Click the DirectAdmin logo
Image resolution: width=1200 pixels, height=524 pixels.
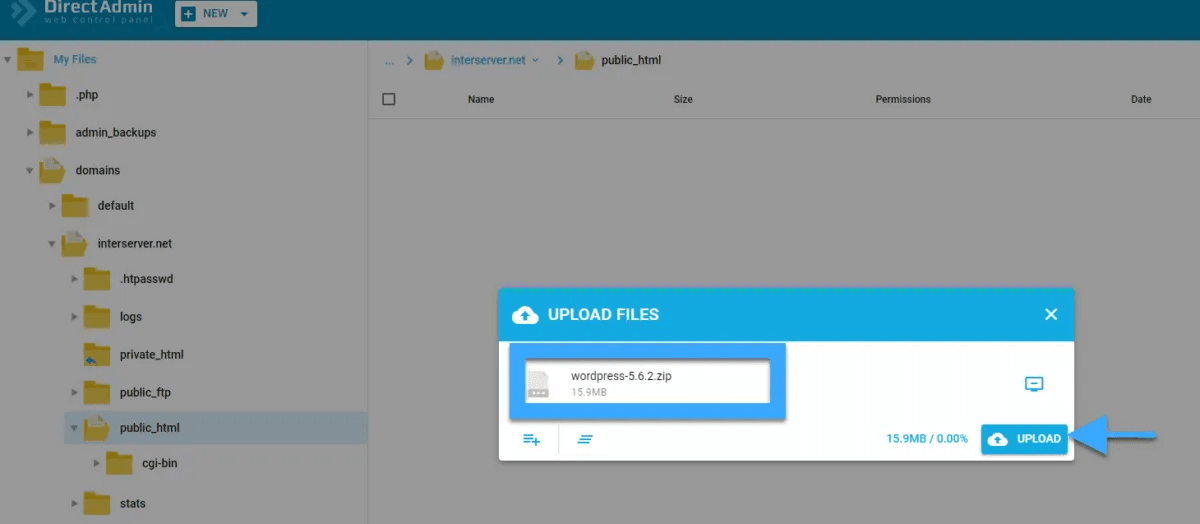[x=80, y=13]
